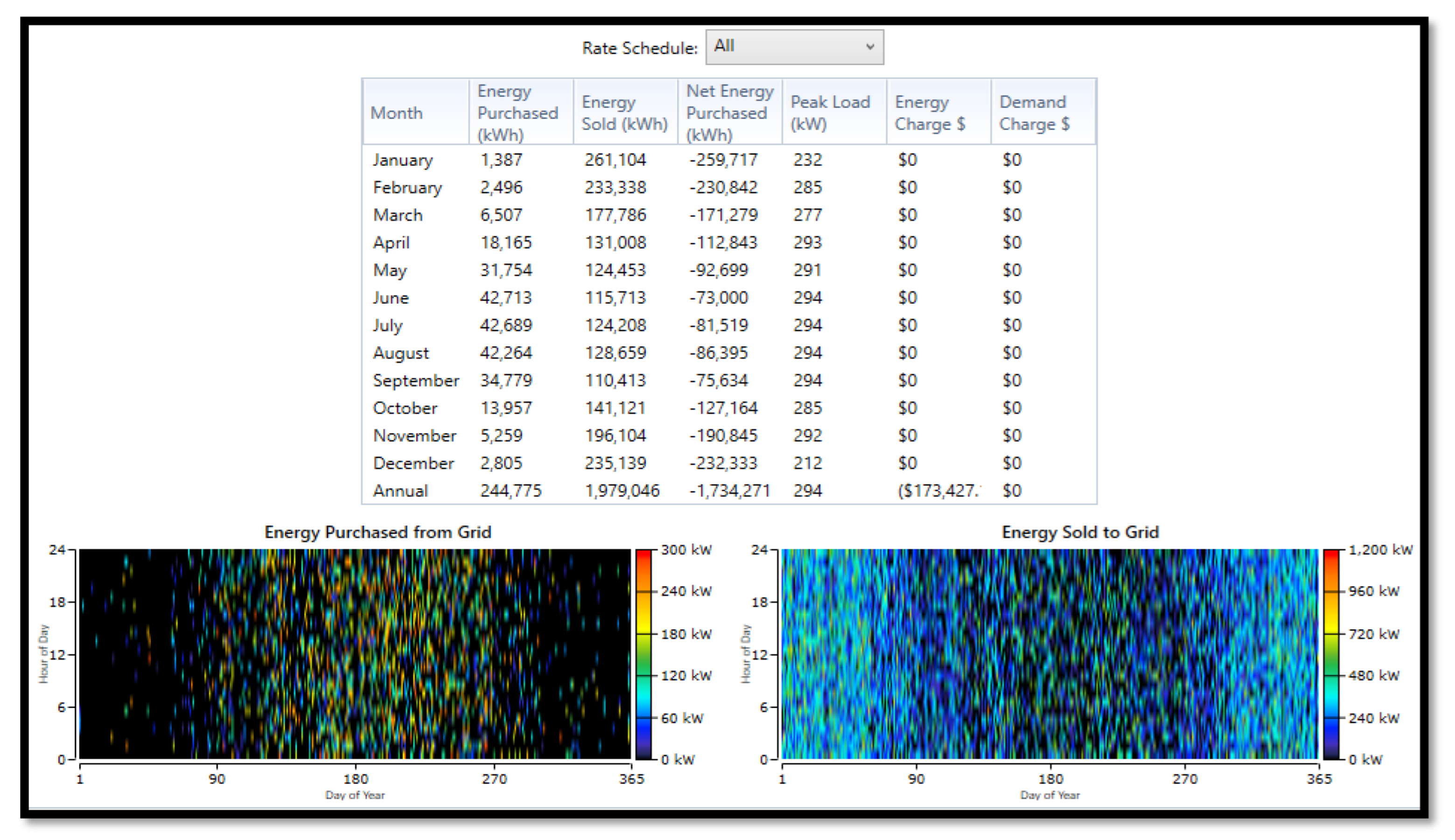The height and width of the screenshot is (840, 1455).
Task: Select the January row
Action: click(402, 160)
